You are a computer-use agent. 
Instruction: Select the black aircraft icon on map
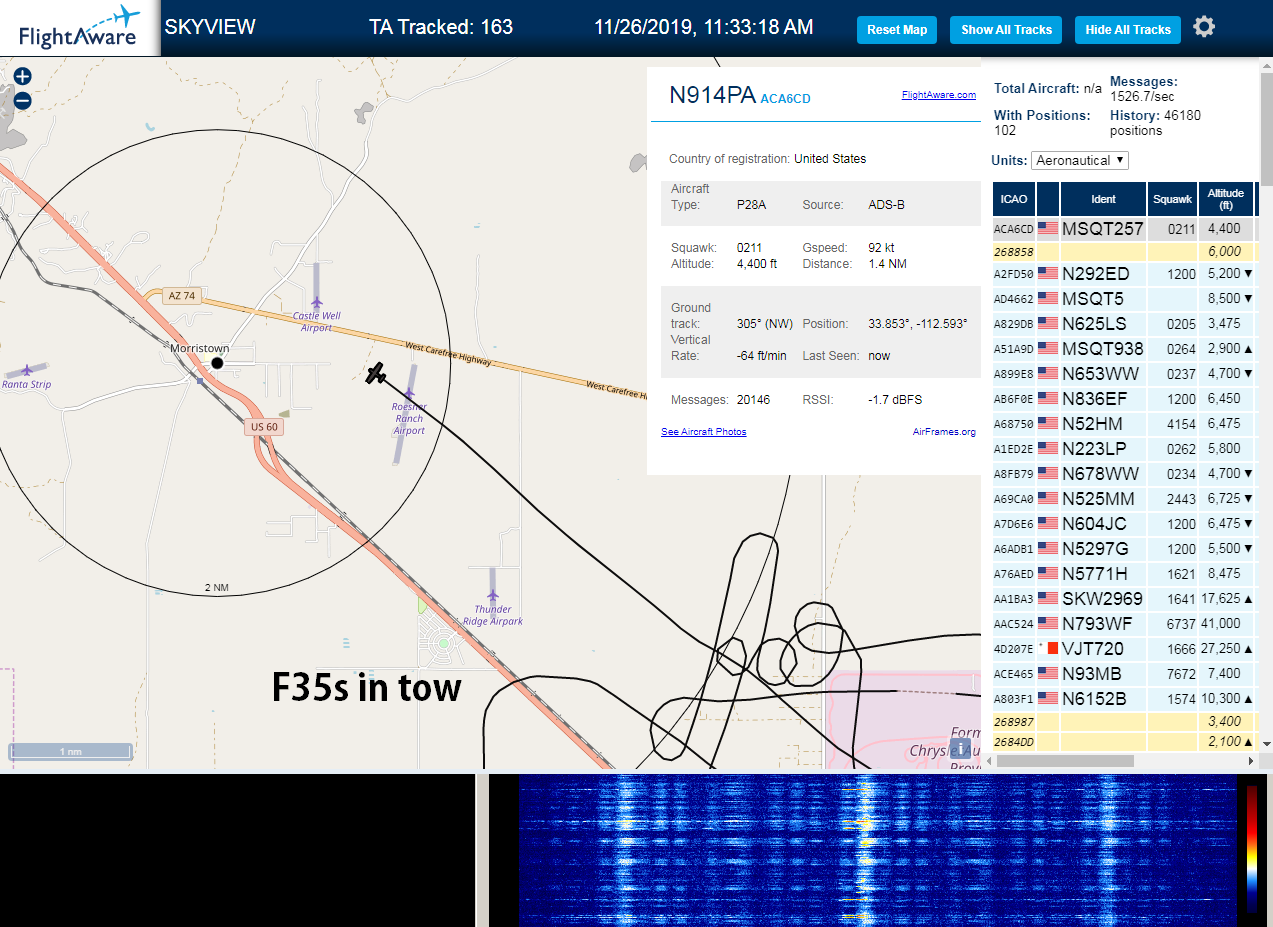click(376, 373)
